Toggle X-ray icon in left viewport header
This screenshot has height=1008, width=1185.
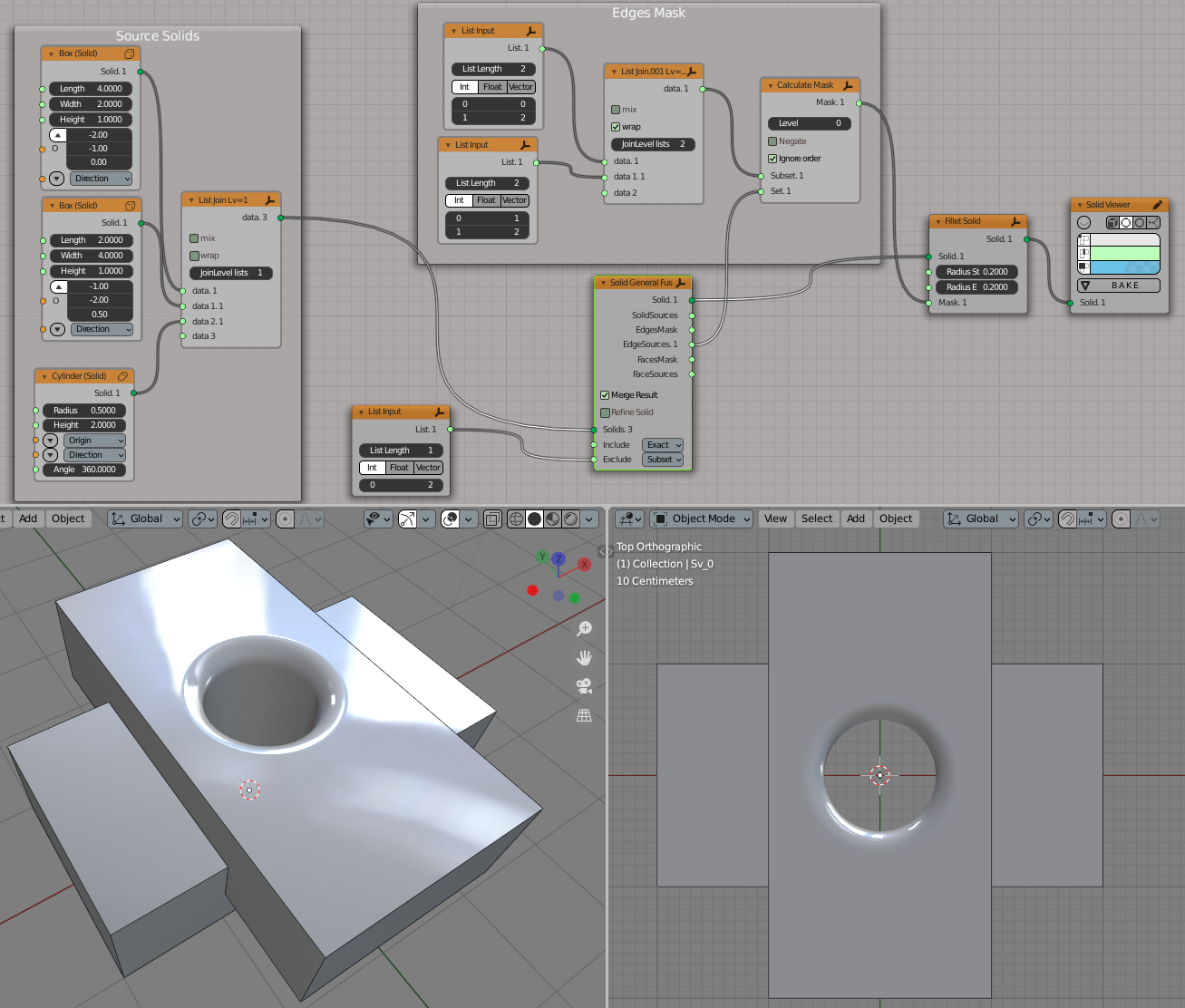[492, 519]
